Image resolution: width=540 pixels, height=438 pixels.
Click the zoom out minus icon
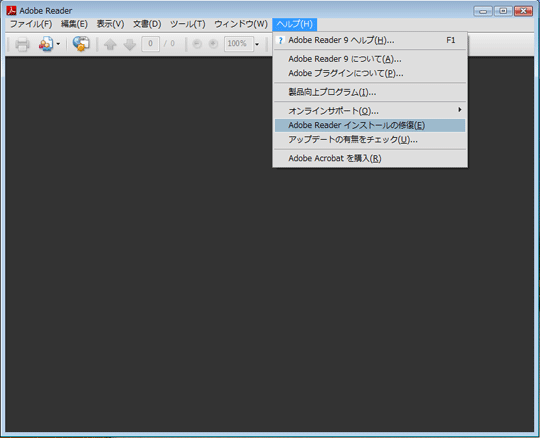pyautogui.click(x=197, y=44)
